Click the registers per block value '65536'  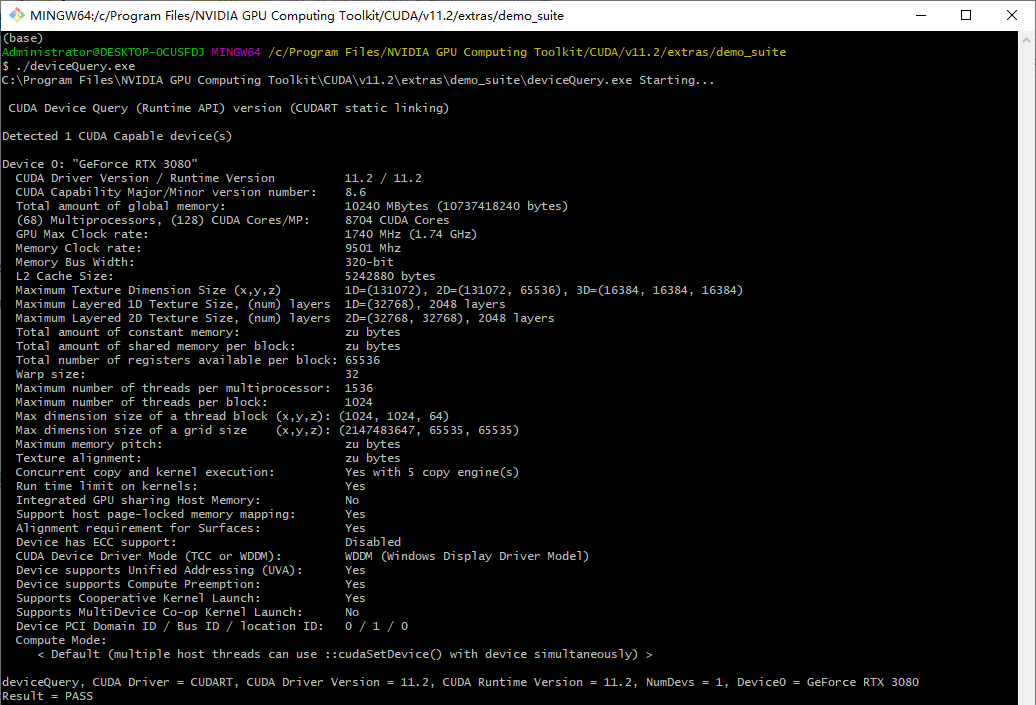pos(363,360)
